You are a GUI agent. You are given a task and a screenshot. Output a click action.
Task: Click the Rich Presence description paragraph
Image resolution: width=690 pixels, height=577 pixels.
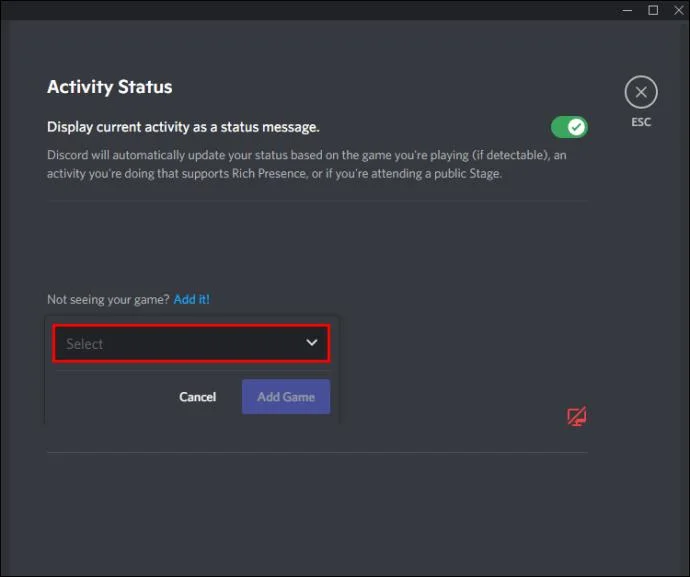click(307, 164)
